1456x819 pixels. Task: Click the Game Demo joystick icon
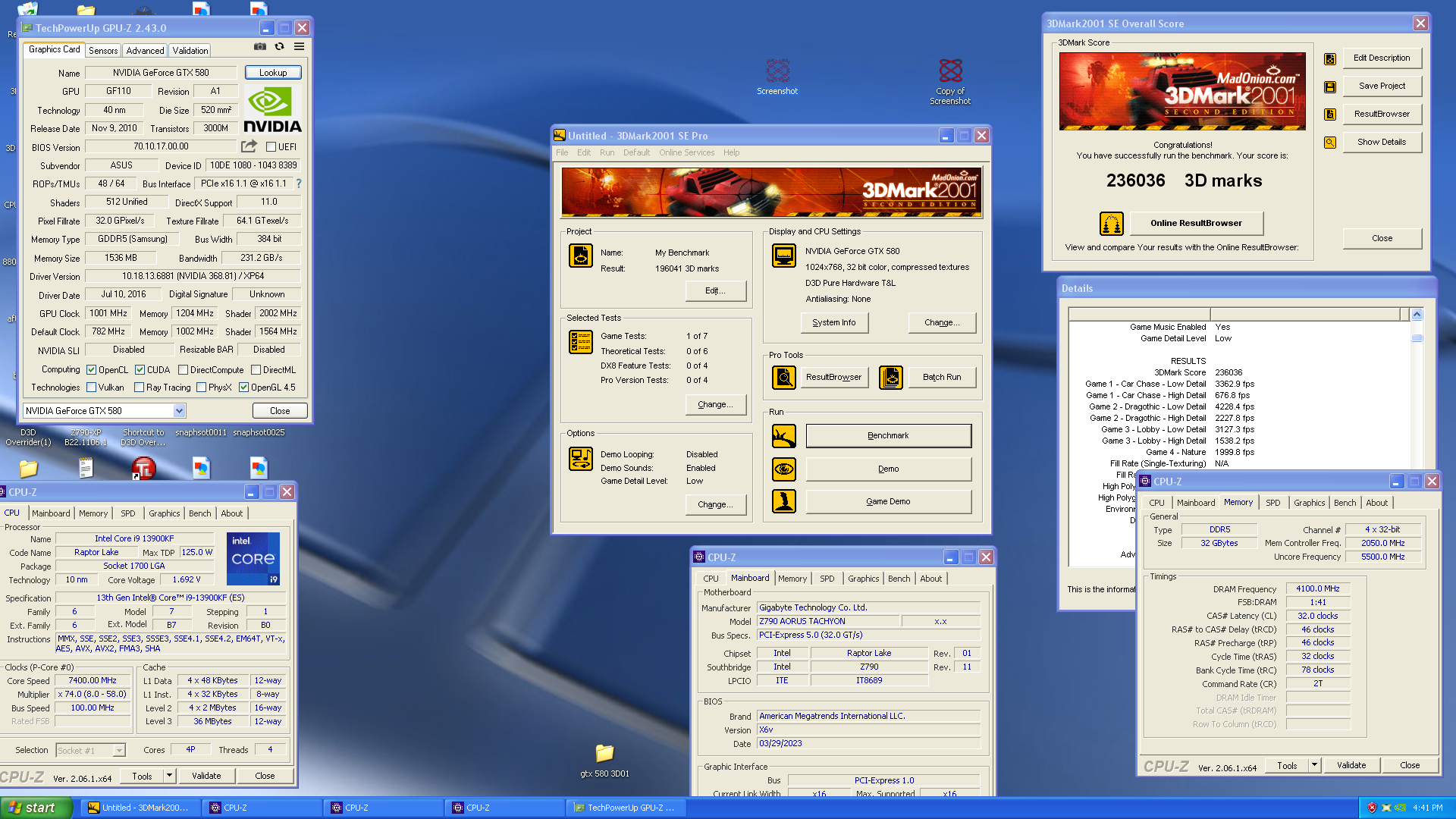click(784, 501)
